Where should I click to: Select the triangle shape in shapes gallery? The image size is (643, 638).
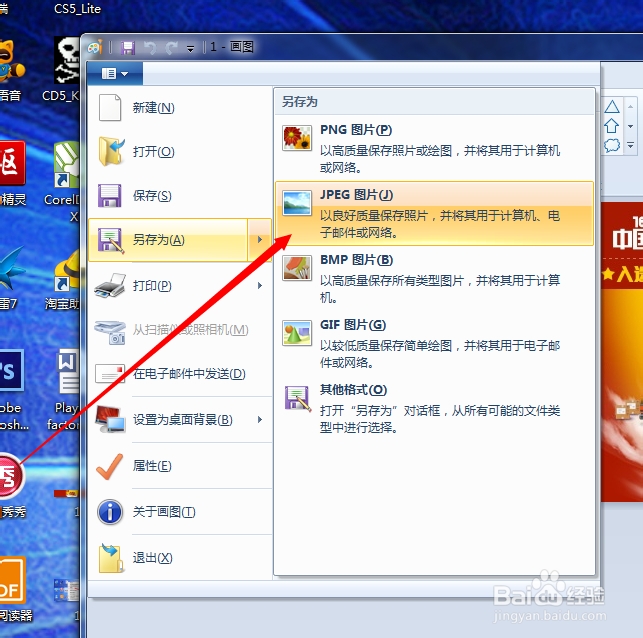pos(611,107)
